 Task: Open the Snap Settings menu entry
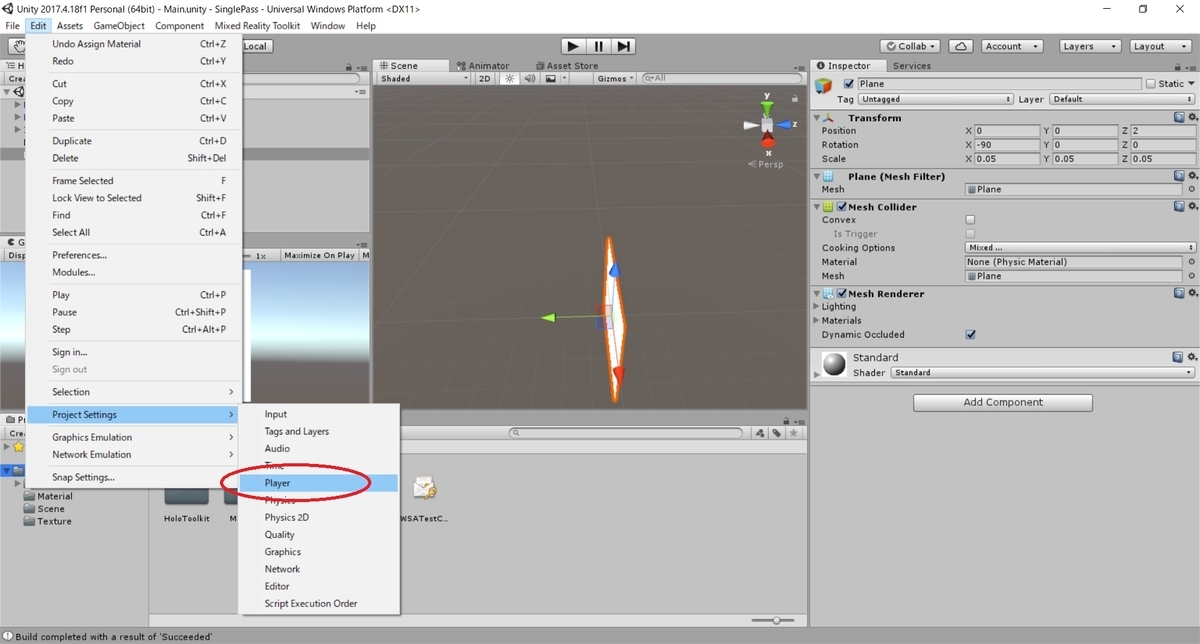133,478
